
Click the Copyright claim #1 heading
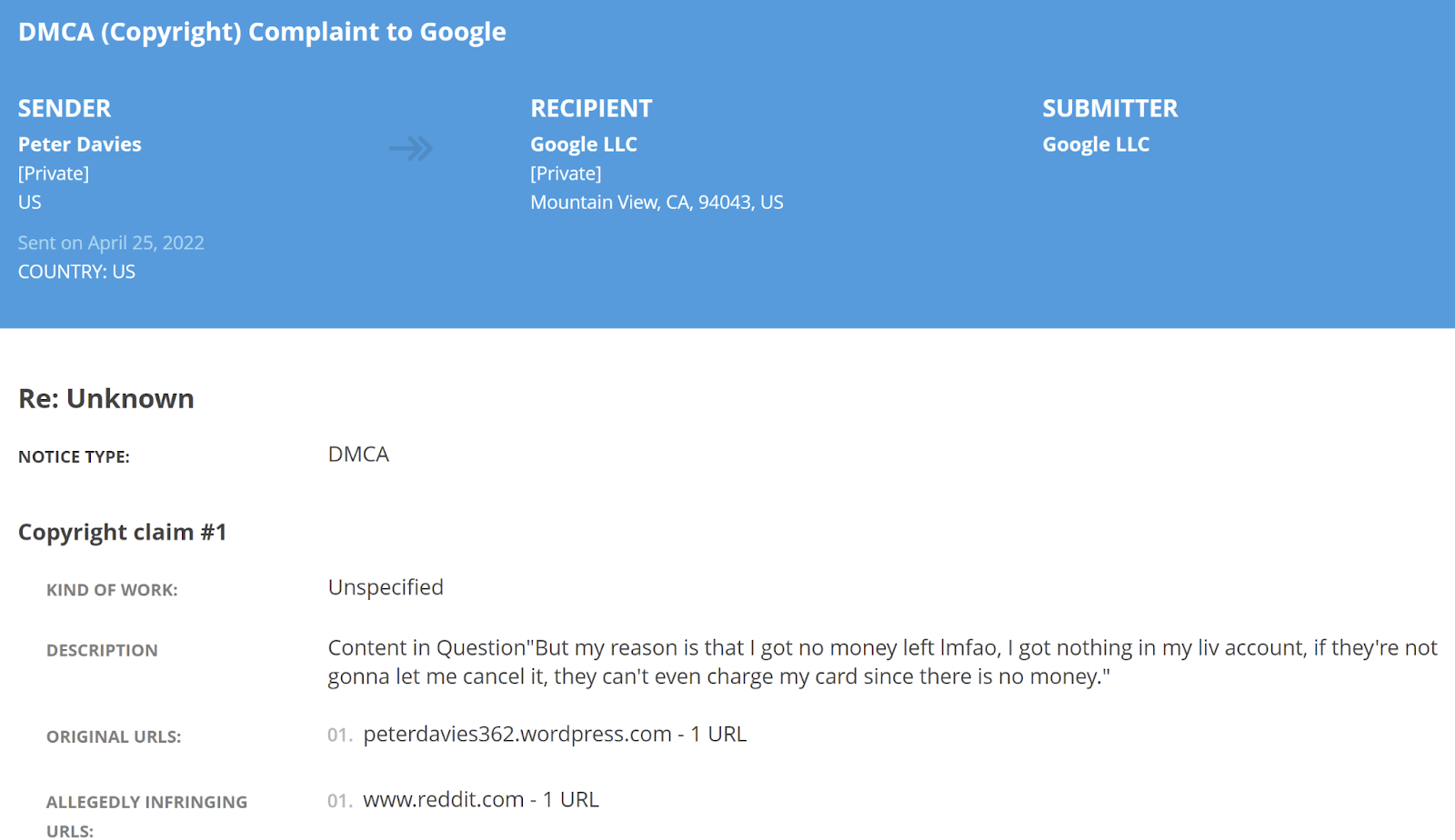(123, 532)
